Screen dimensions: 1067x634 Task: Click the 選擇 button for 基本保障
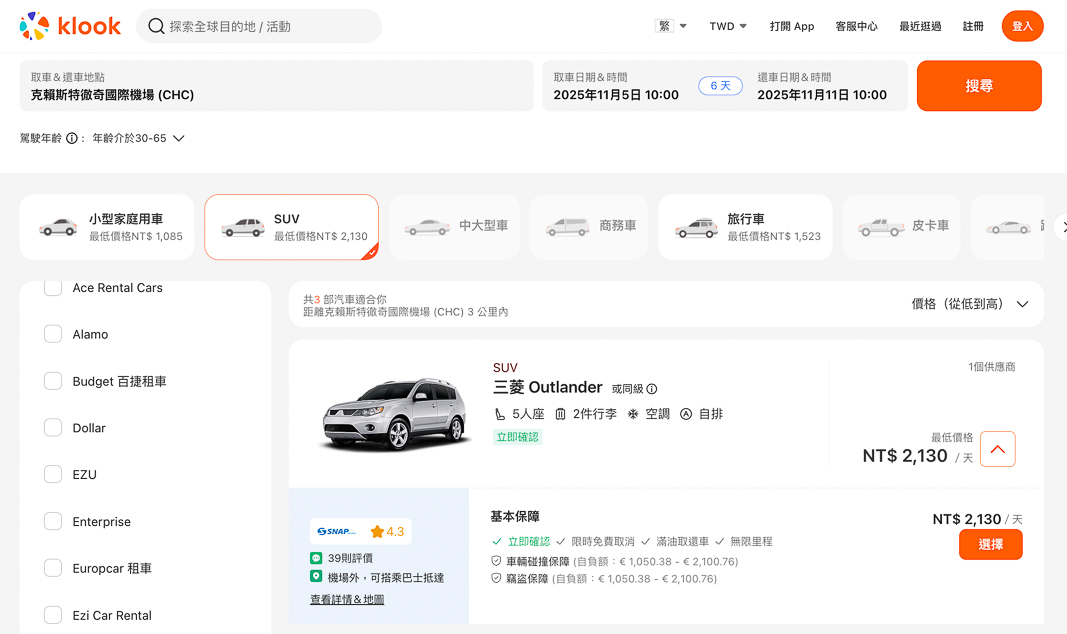(991, 545)
